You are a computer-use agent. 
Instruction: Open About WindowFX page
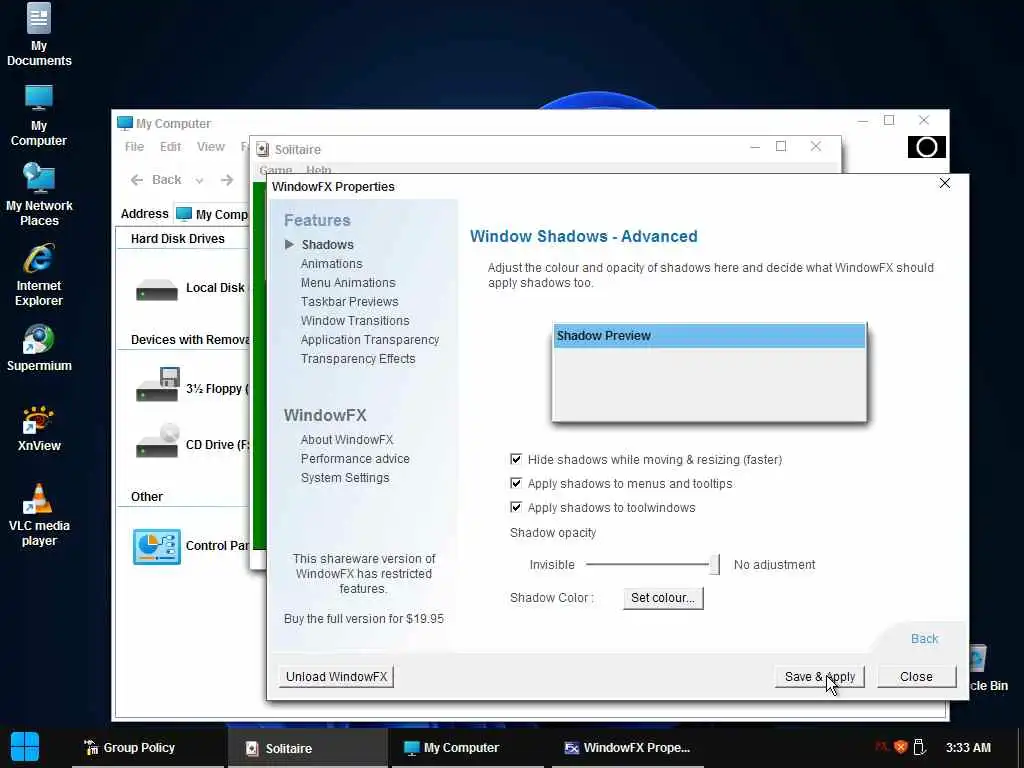coord(347,440)
